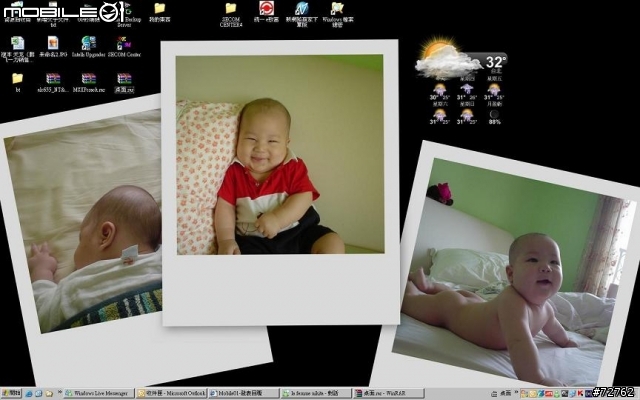Image resolution: width=640 pixels, height=400 pixels.
Task: Select the 桌面.rar archive icon
Action: click(124, 78)
